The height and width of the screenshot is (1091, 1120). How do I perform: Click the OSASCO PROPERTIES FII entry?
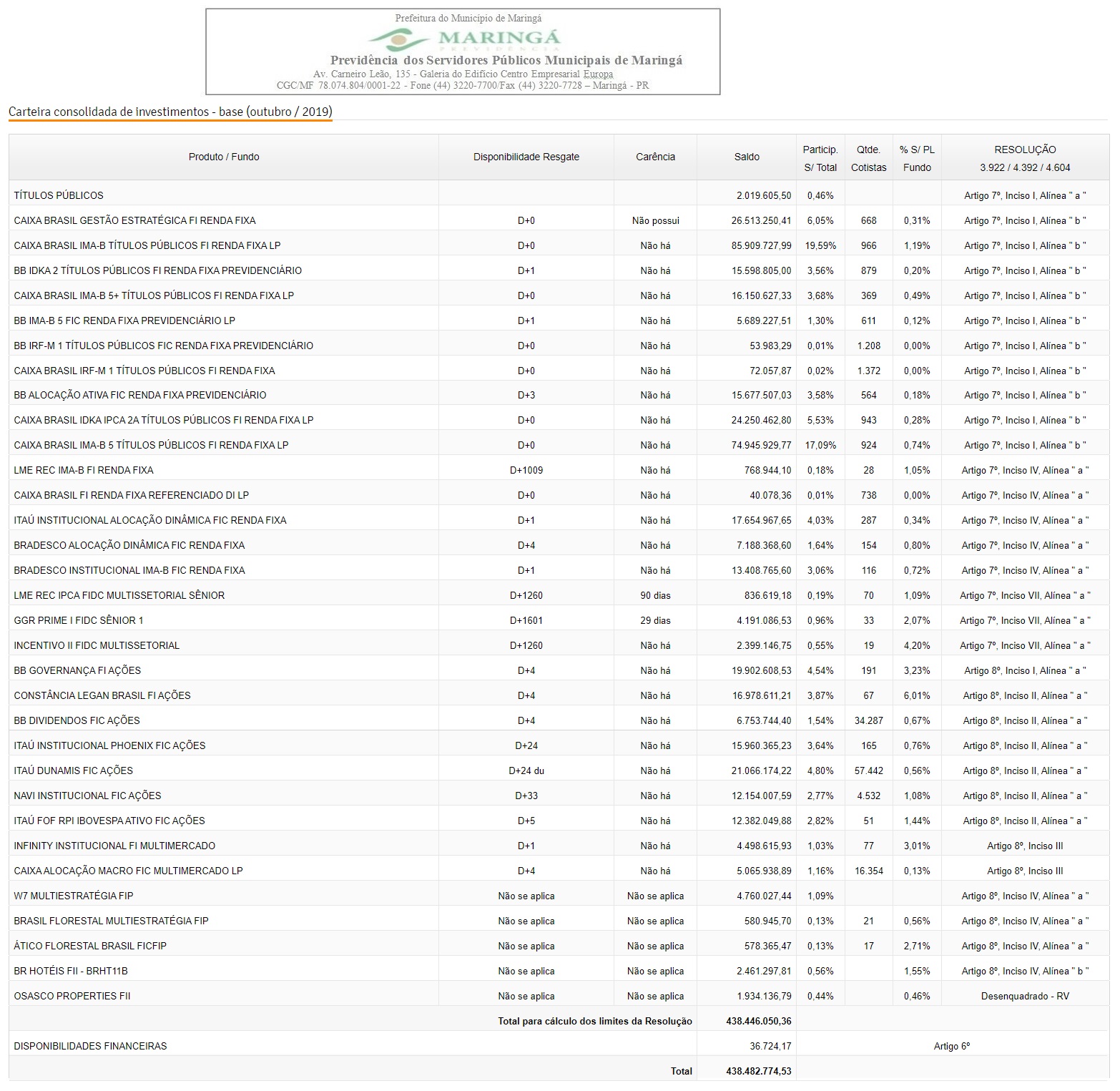pos(72,996)
